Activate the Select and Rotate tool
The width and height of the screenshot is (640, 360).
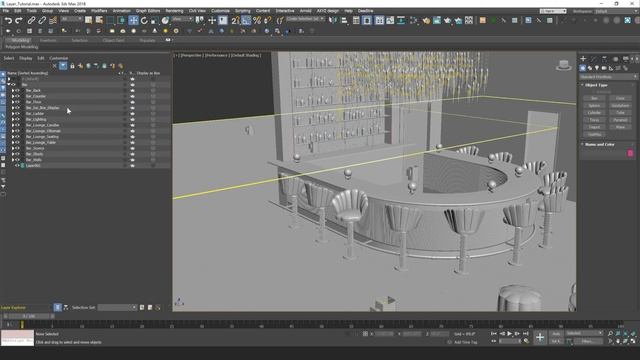[x=144, y=20]
